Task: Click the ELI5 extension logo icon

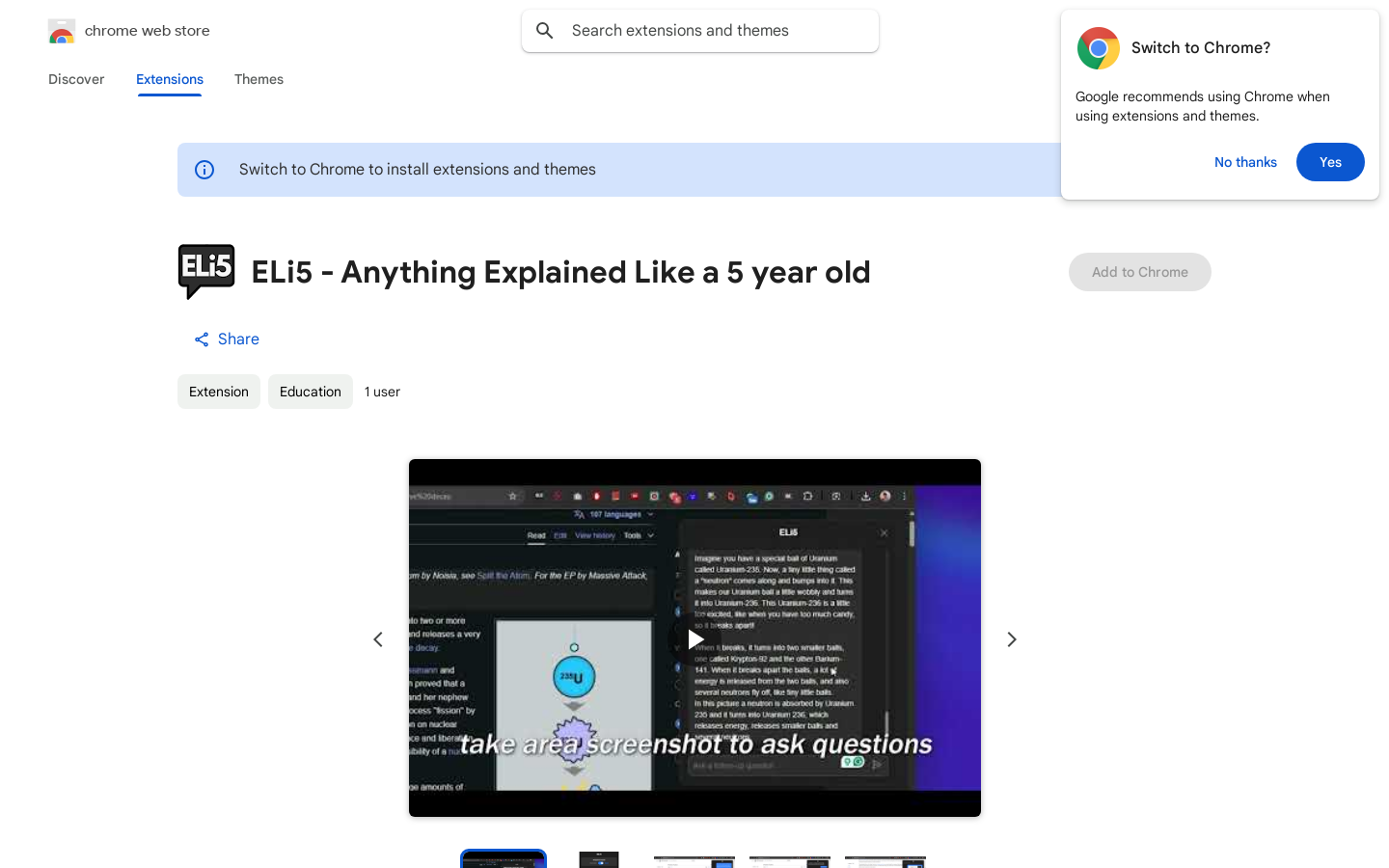Action: (x=206, y=272)
